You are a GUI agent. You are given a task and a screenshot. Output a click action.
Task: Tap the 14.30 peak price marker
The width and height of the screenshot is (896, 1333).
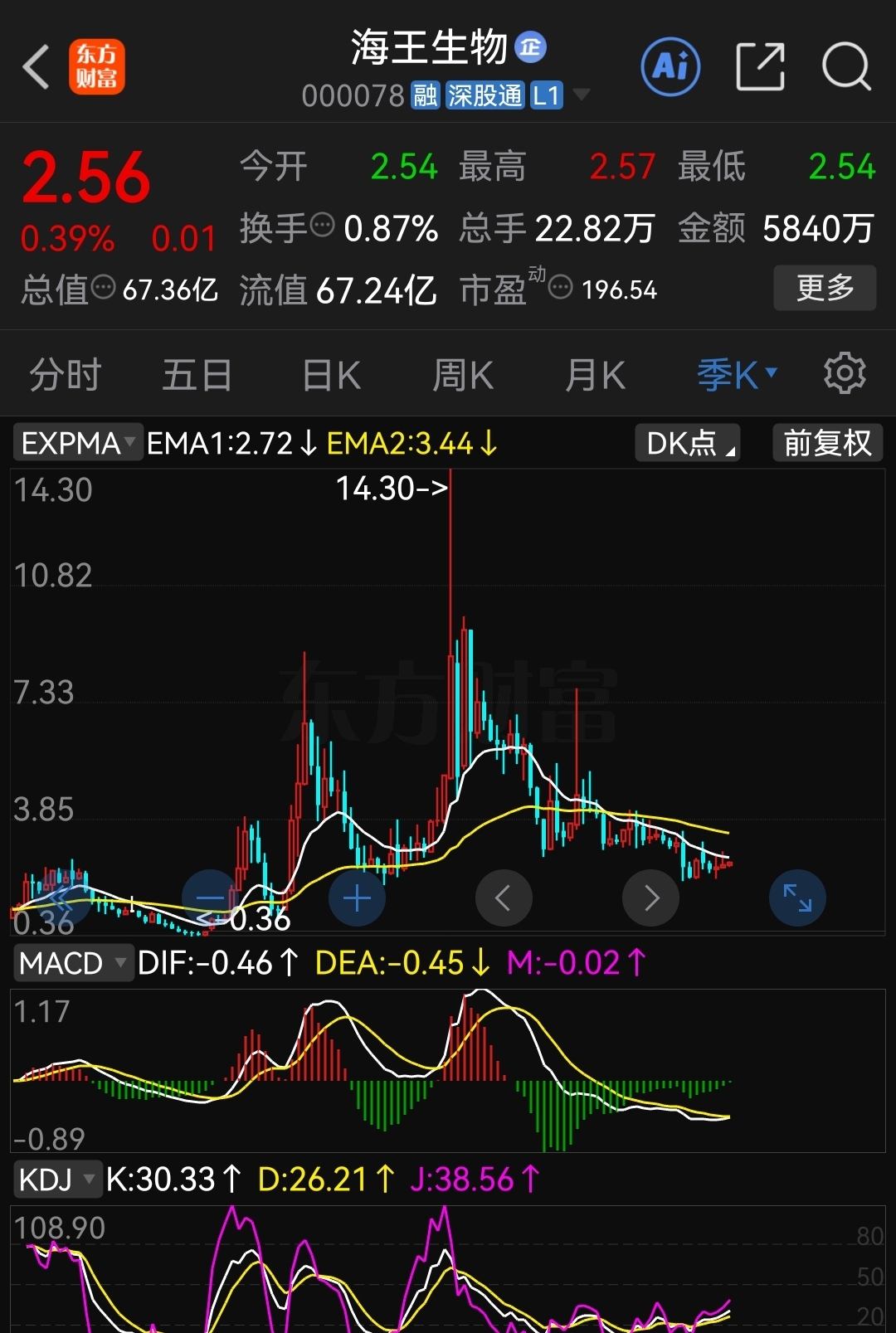coord(392,488)
